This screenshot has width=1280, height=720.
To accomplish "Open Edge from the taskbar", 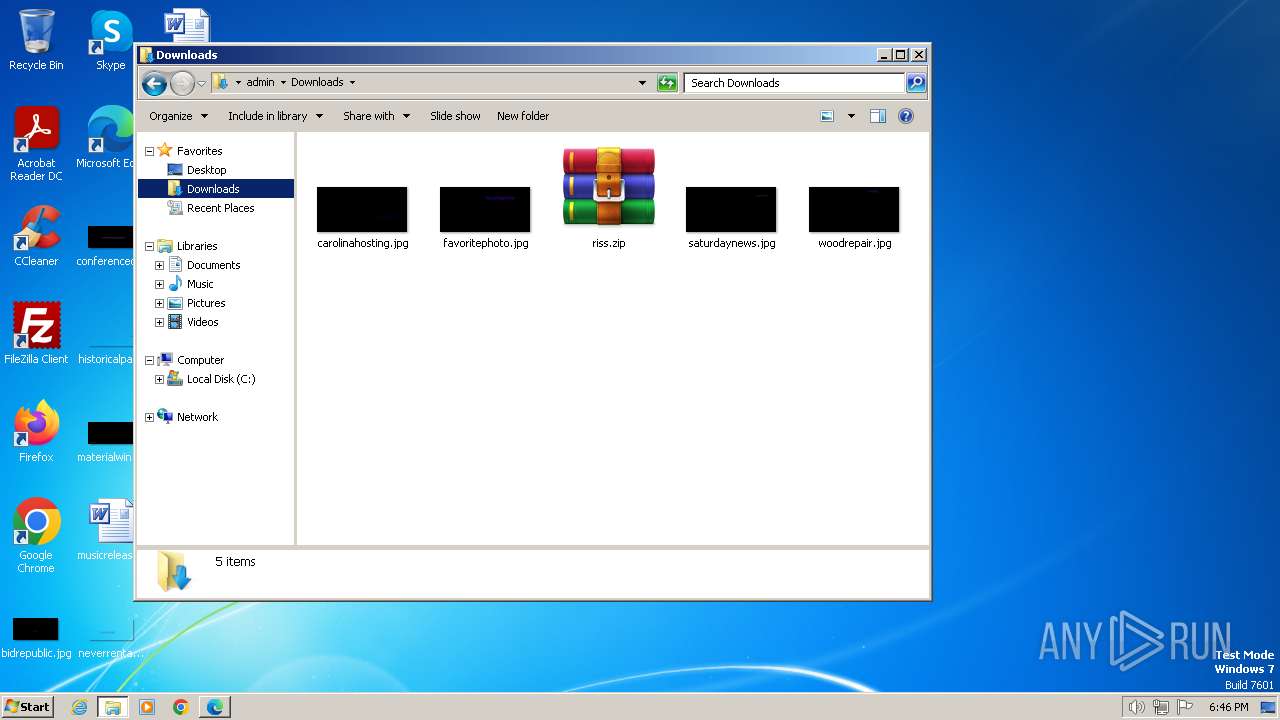I will pos(214,707).
